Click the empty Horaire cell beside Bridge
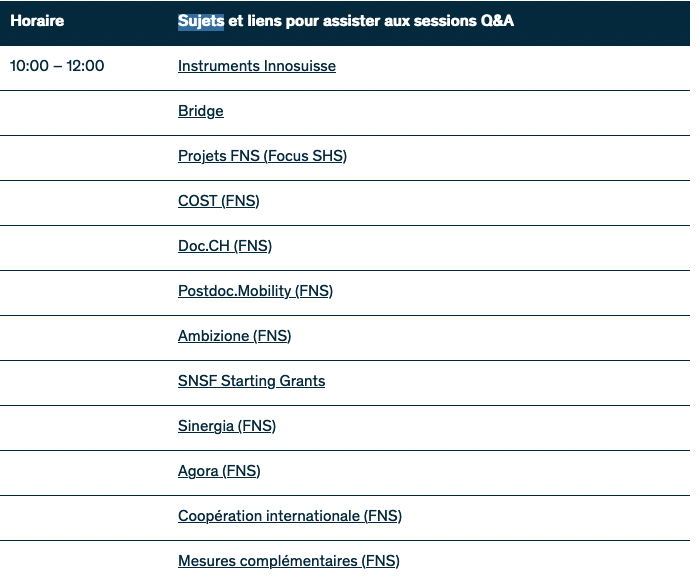This screenshot has height=584, width=700. [x=85, y=111]
